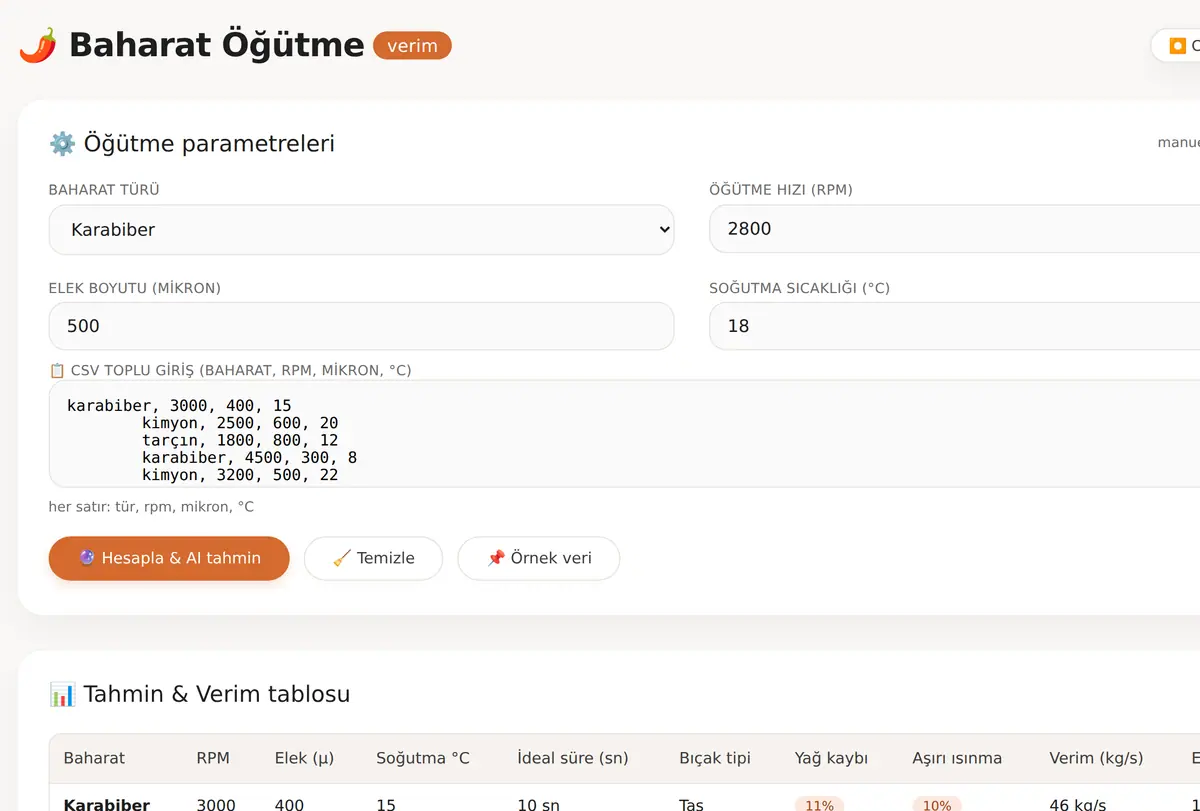Click the Baharat column header
1200x811 pixels.
coord(94,758)
